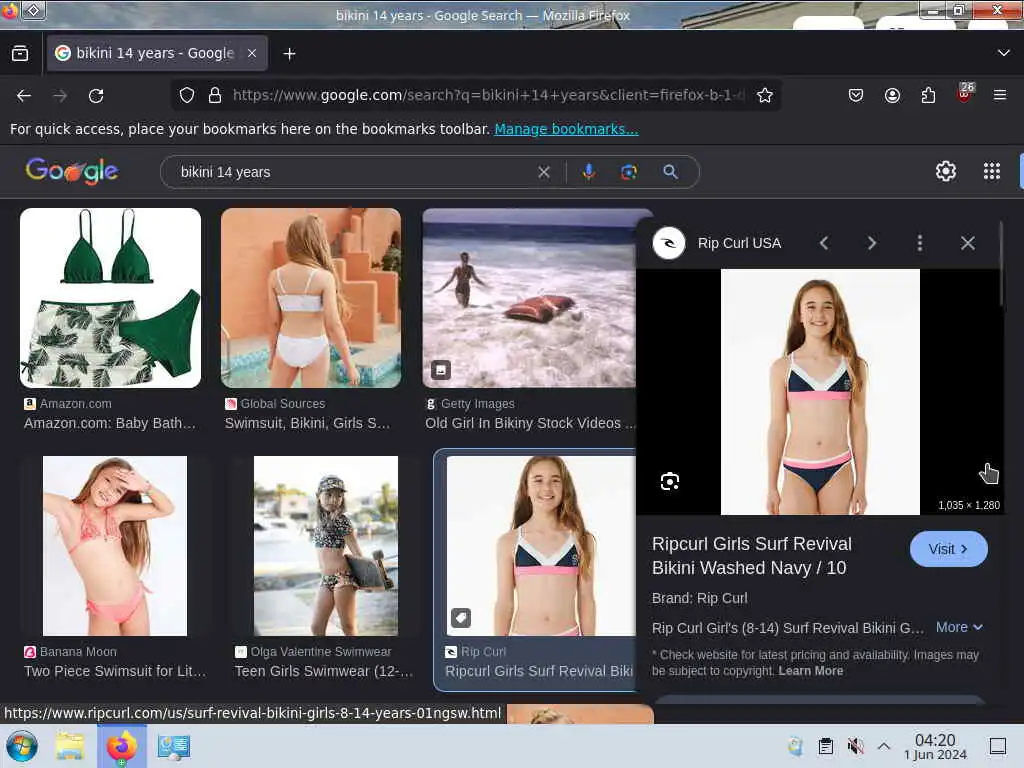Click the show desktop button
The width and height of the screenshot is (1024, 768).
point(998,746)
